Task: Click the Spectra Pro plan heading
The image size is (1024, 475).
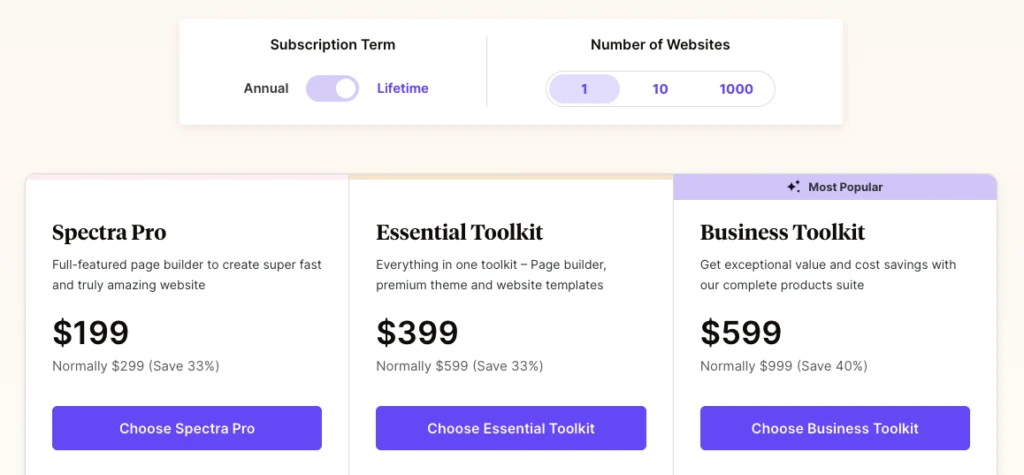Action: pyautogui.click(x=109, y=232)
